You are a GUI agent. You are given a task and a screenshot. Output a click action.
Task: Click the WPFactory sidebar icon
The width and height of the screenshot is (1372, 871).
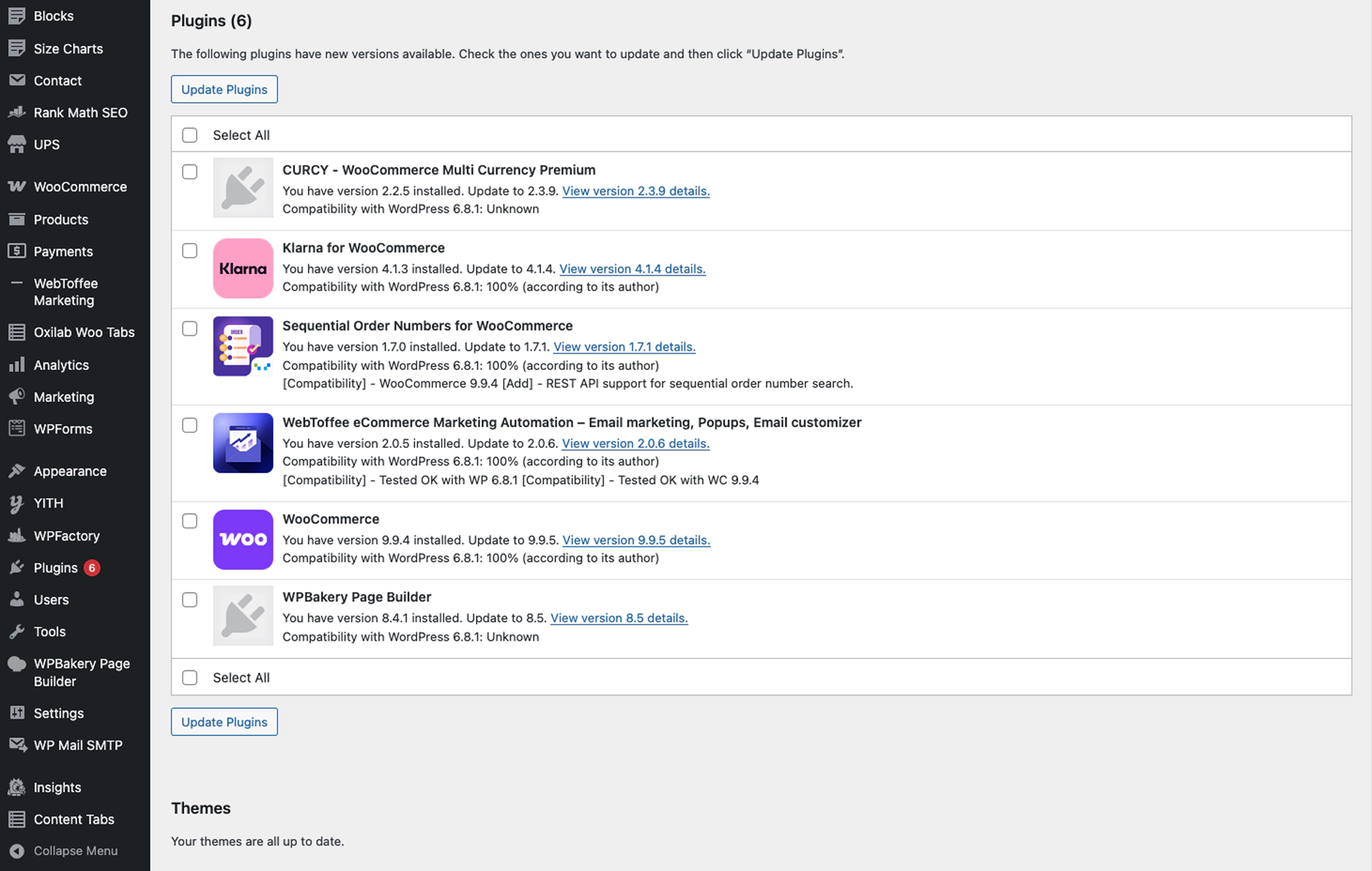16,535
